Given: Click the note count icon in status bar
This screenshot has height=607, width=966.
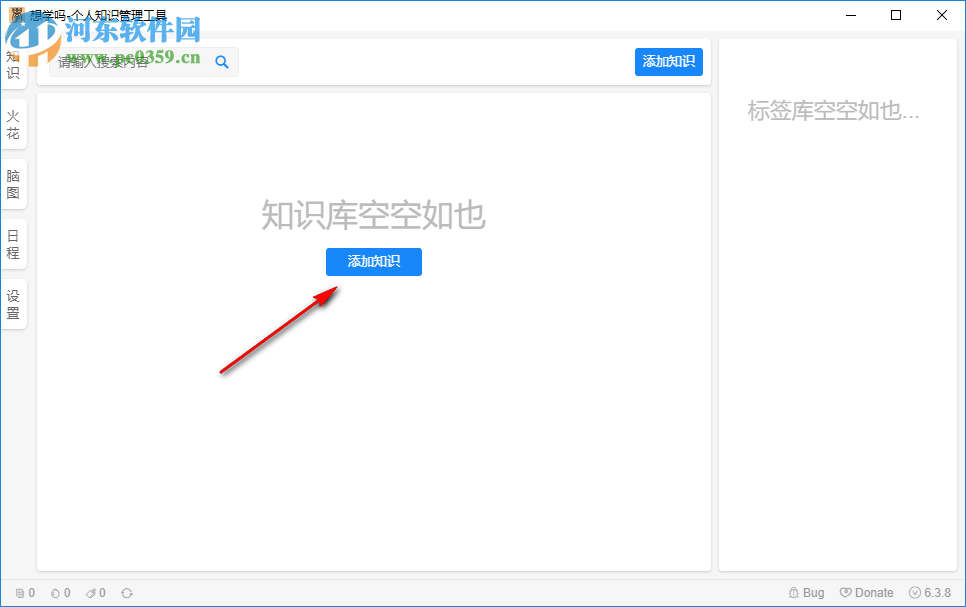Looking at the screenshot, I should 19,592.
